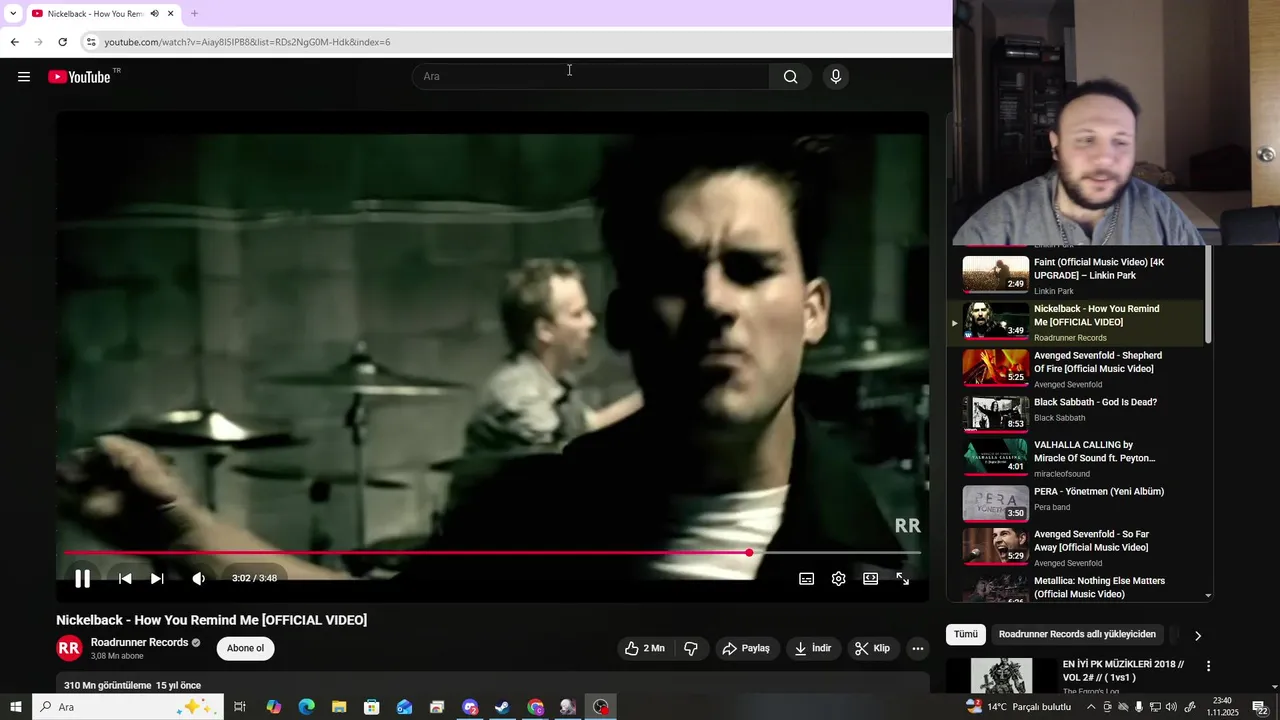Open the Roadrunner Records channel name link
Screen dimensions: 1280x720
point(139,642)
